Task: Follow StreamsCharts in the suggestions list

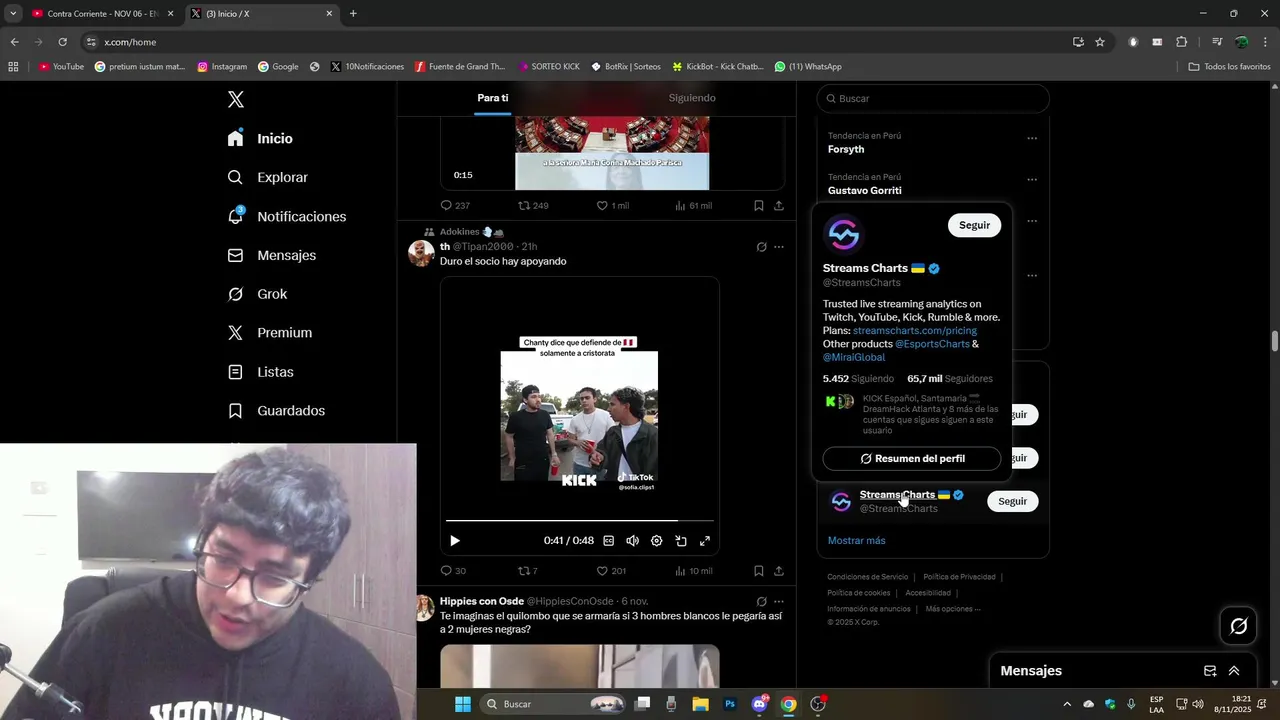Action: click(x=1012, y=501)
